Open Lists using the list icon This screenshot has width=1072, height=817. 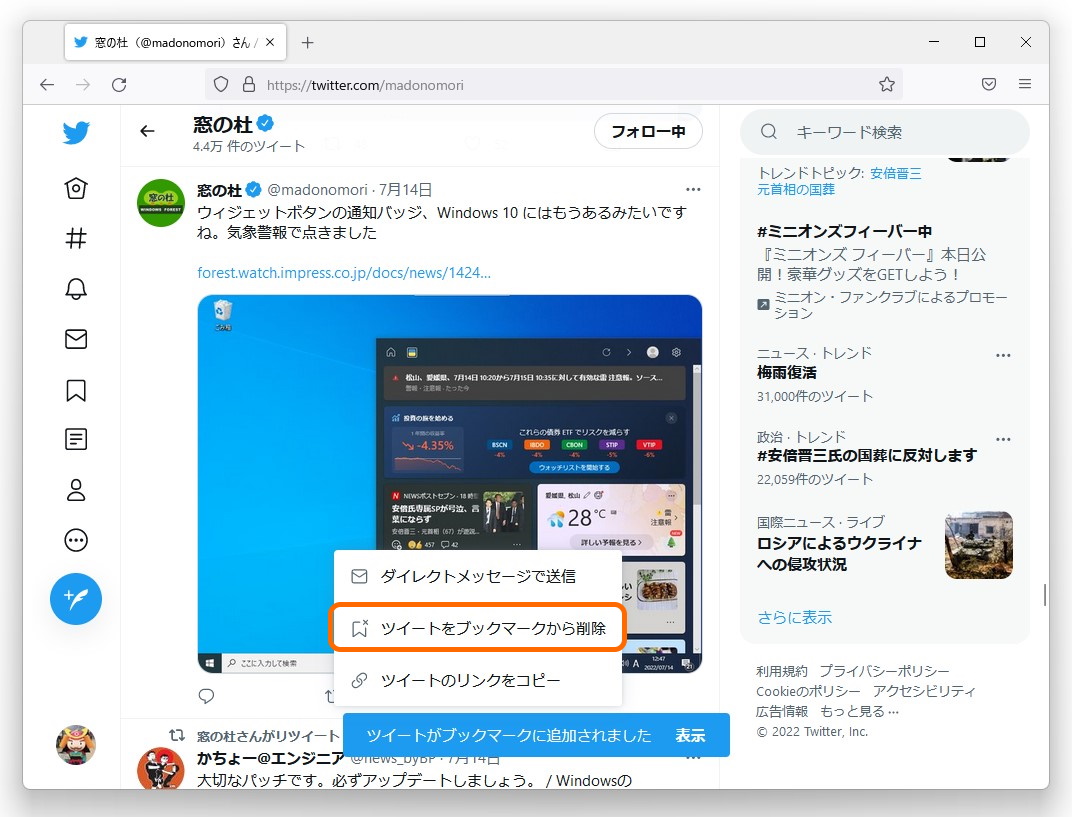pos(75,439)
